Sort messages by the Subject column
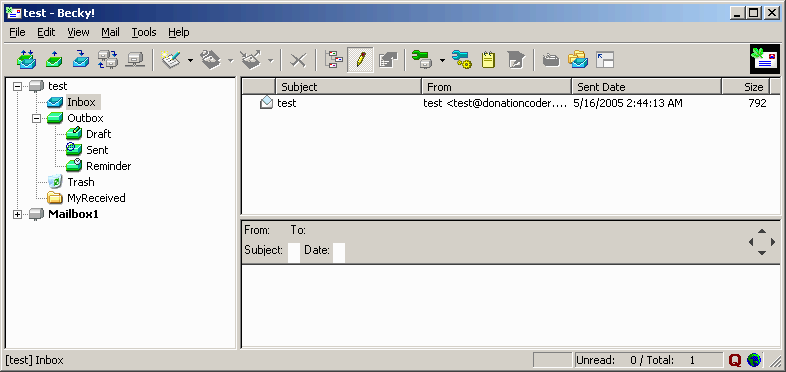This screenshot has width=786, height=372. point(348,87)
